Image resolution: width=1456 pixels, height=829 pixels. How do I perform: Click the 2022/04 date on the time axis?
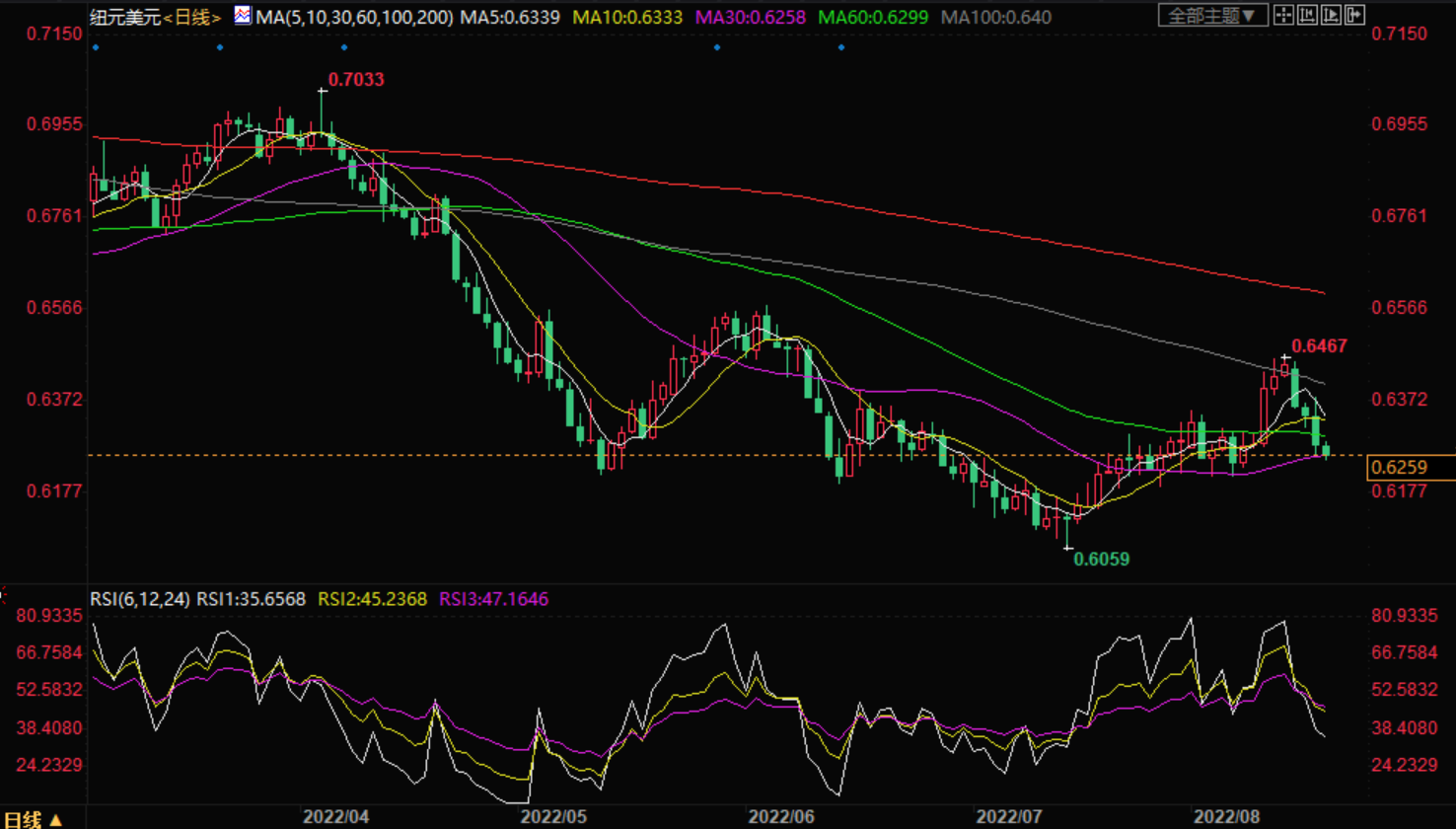pos(335,817)
